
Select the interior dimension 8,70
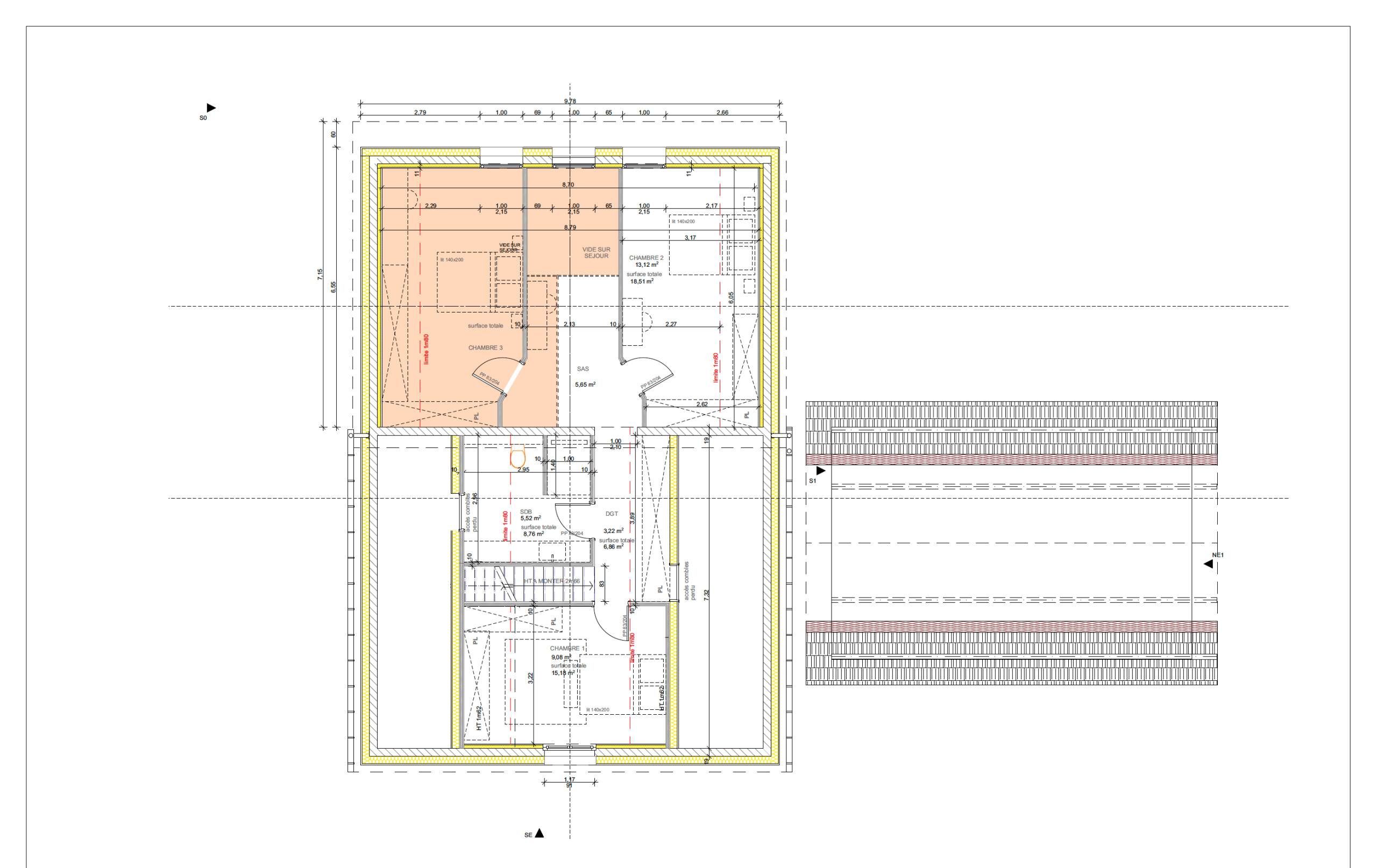[x=568, y=184]
